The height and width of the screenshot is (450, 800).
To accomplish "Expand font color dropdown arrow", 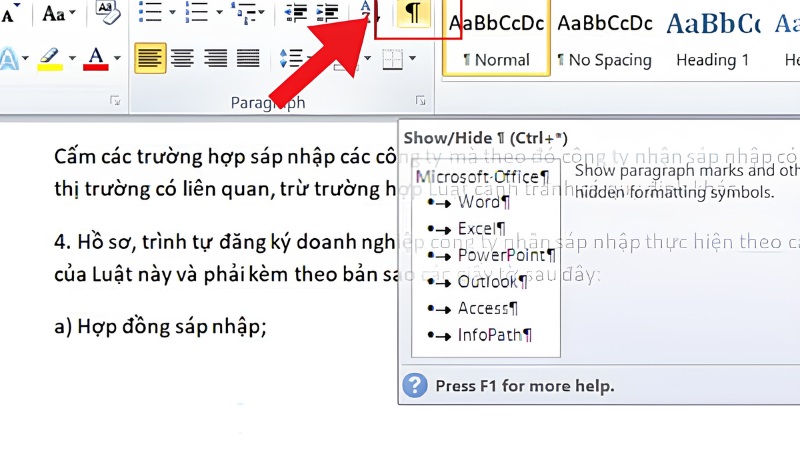I will tap(117, 58).
